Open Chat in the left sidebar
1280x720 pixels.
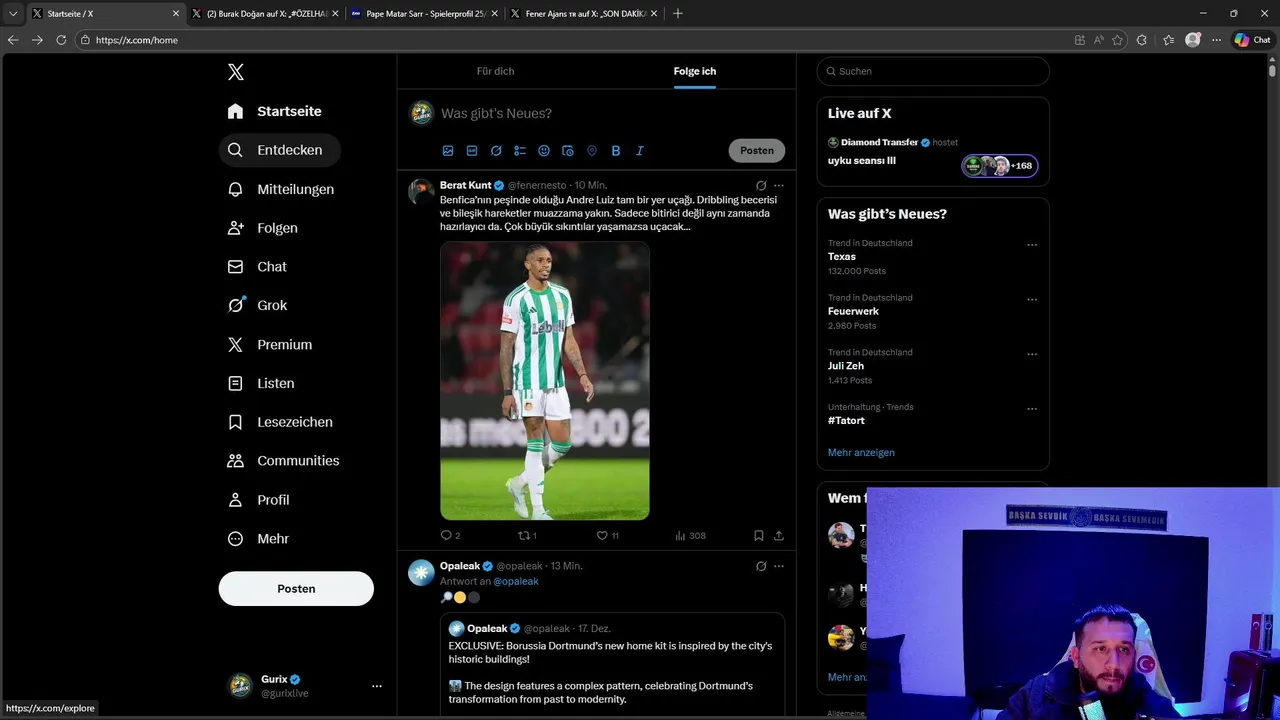[x=257, y=267]
